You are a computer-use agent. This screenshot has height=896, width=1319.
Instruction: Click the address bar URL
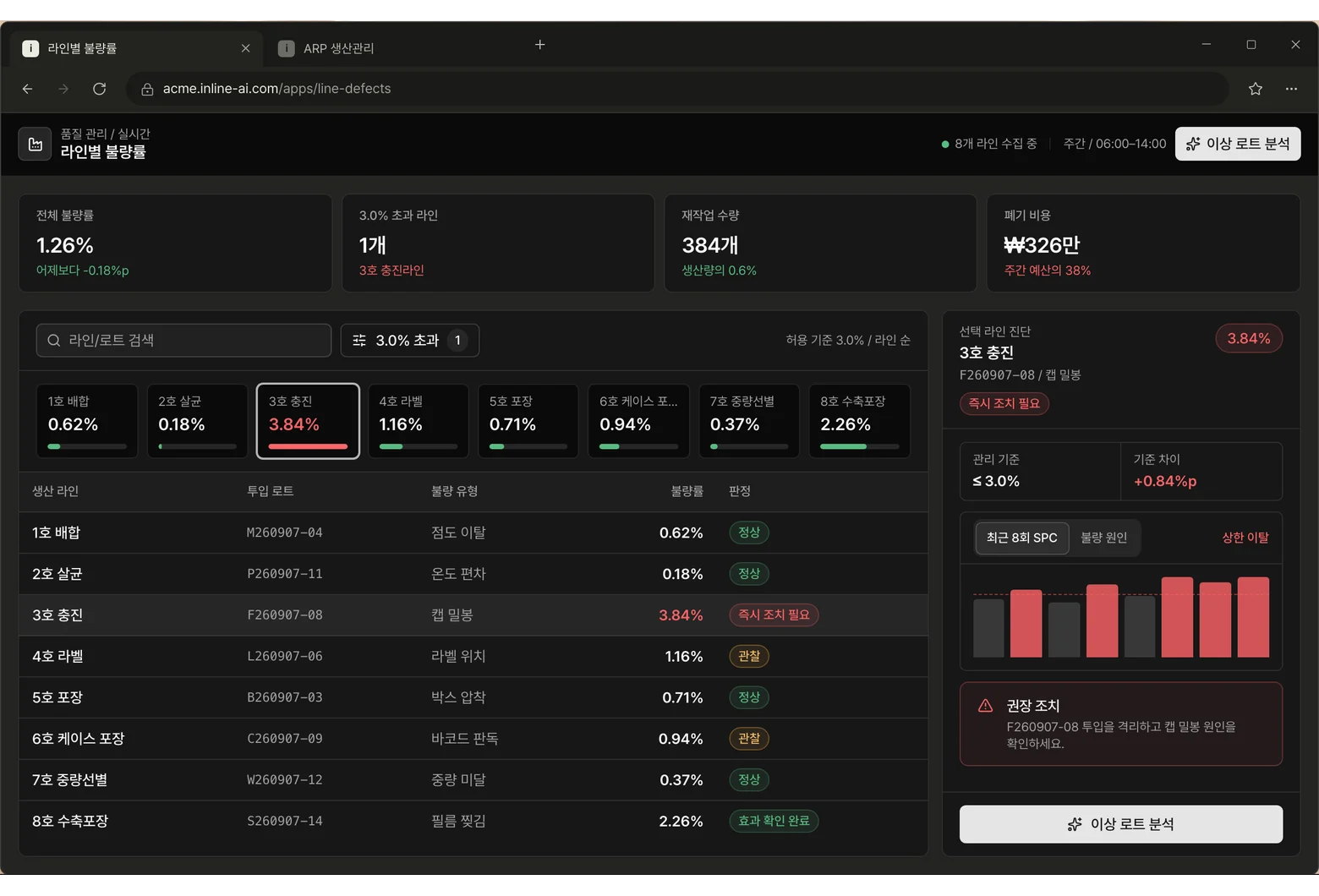276,89
